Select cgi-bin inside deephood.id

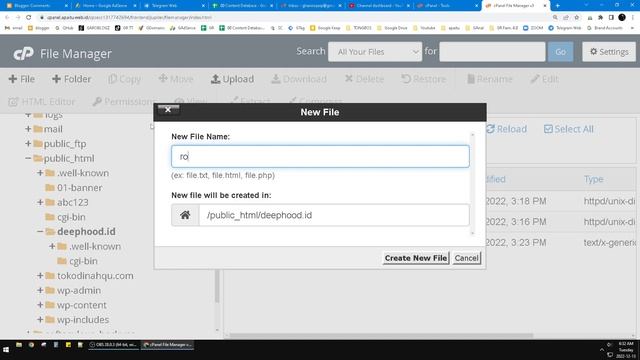point(83,261)
